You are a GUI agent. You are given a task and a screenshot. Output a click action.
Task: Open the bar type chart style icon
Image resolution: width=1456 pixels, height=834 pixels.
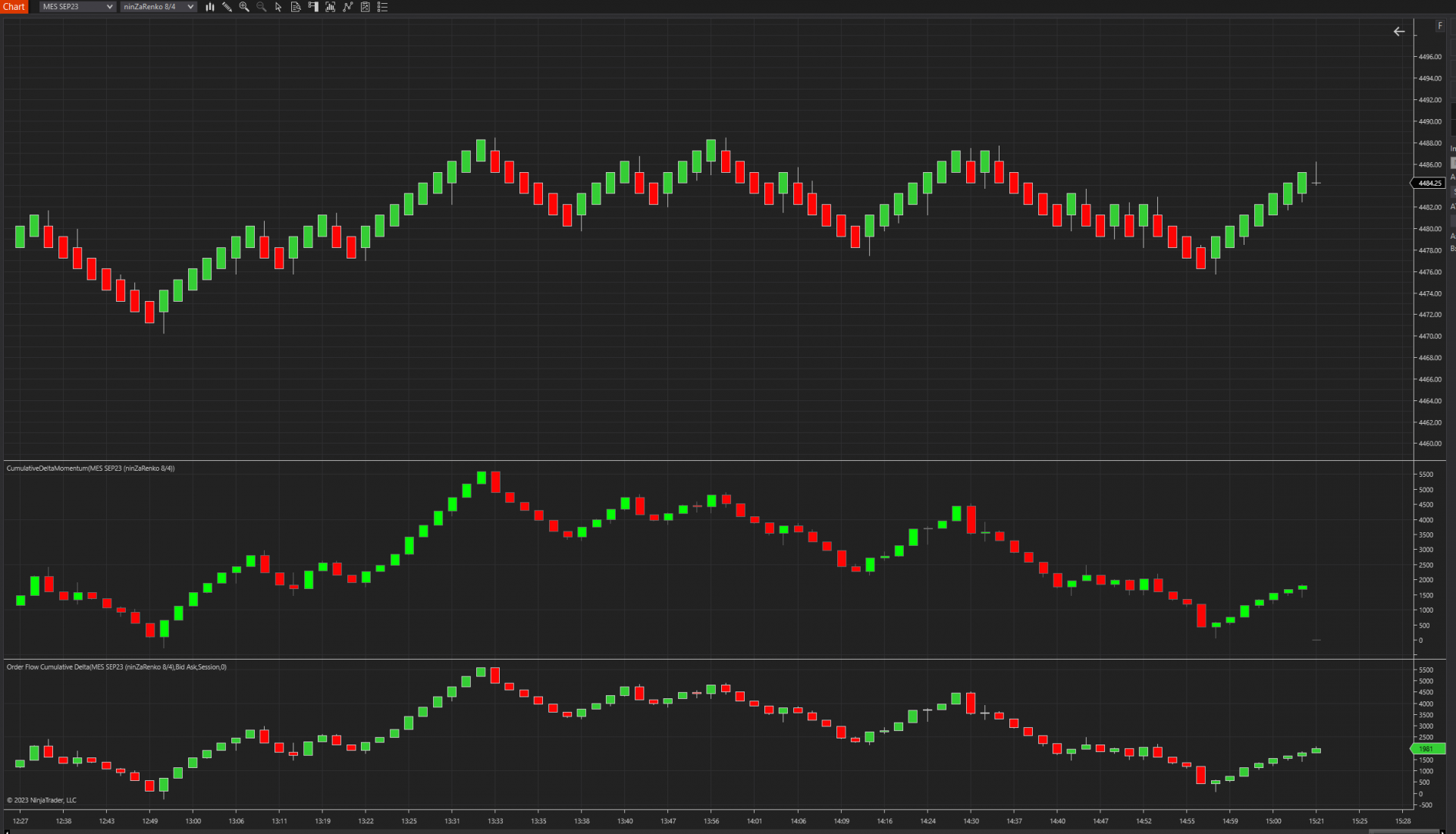[210, 7]
